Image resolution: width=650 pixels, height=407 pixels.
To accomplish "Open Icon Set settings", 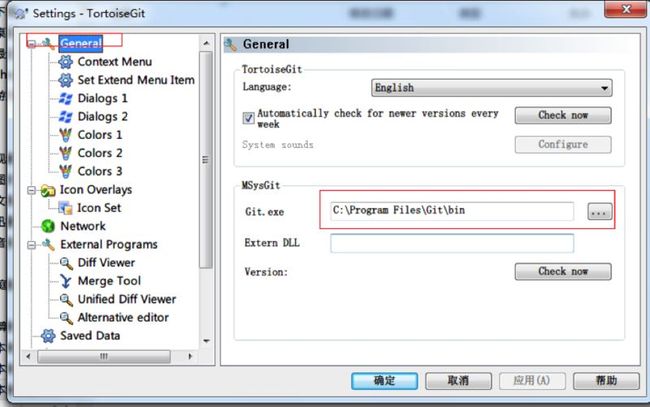I will [99, 208].
